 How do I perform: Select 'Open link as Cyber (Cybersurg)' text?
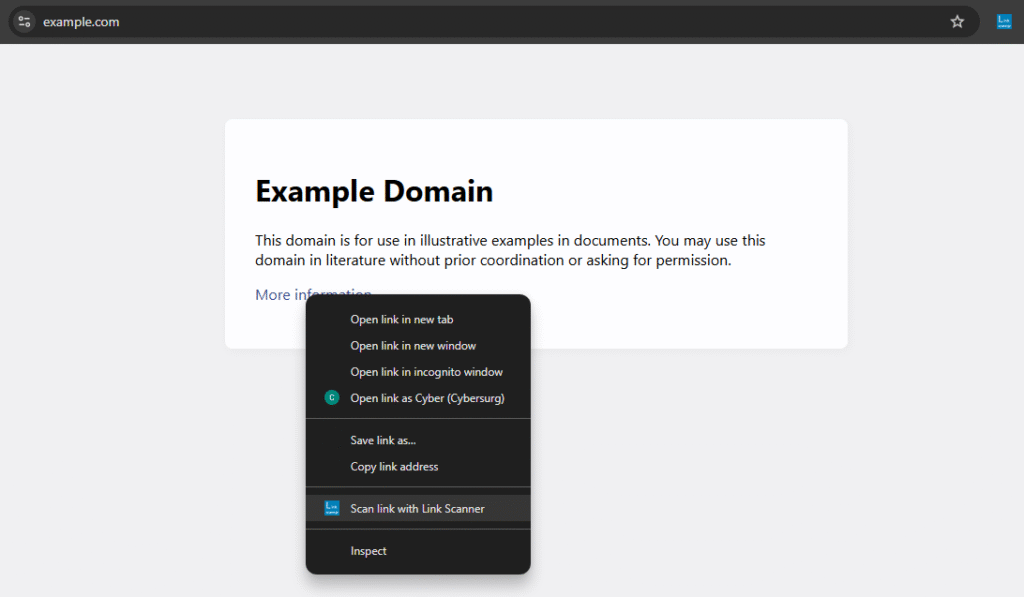(427, 398)
